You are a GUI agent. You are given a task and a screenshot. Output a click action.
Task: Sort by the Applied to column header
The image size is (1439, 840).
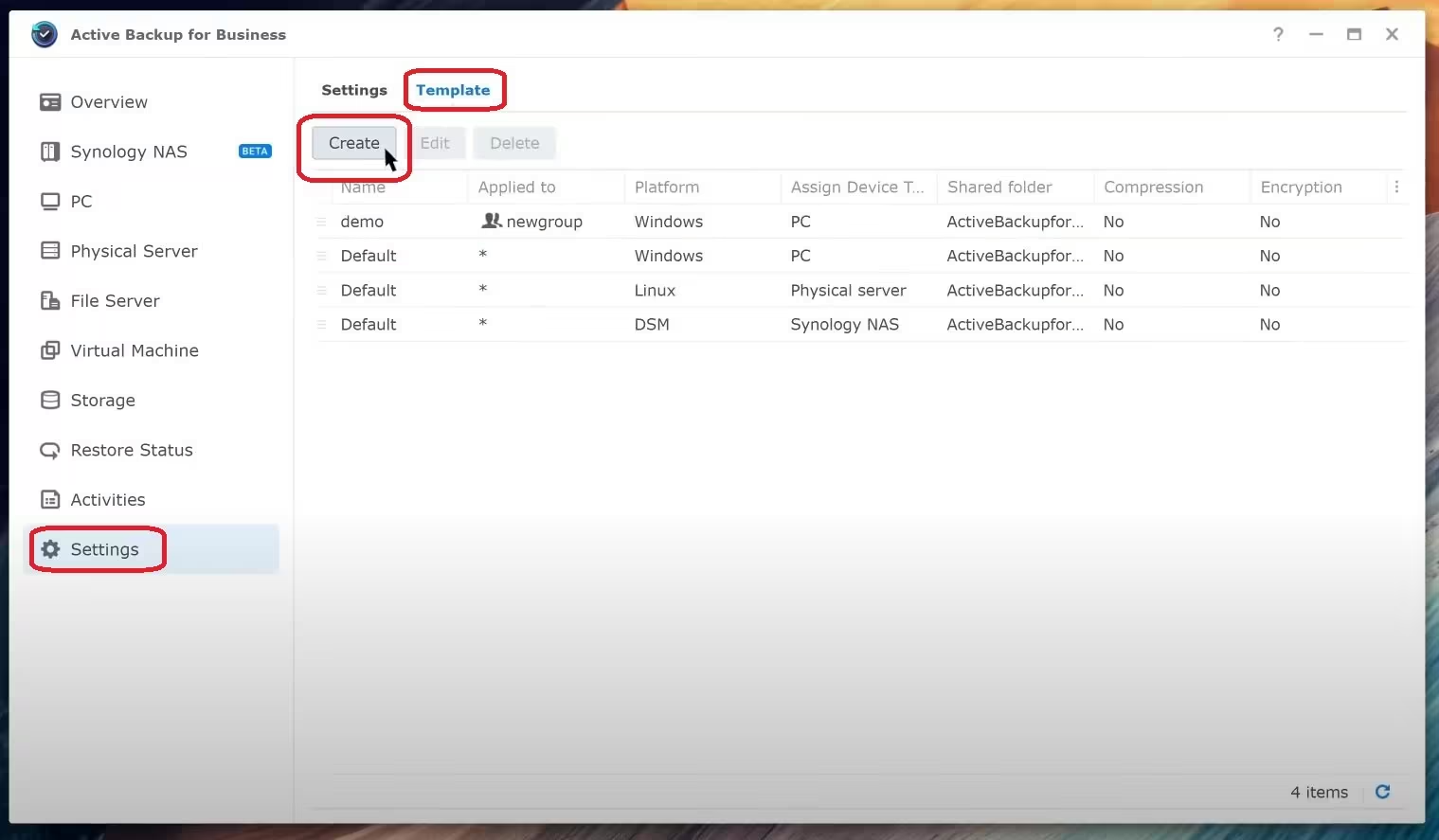[517, 188]
